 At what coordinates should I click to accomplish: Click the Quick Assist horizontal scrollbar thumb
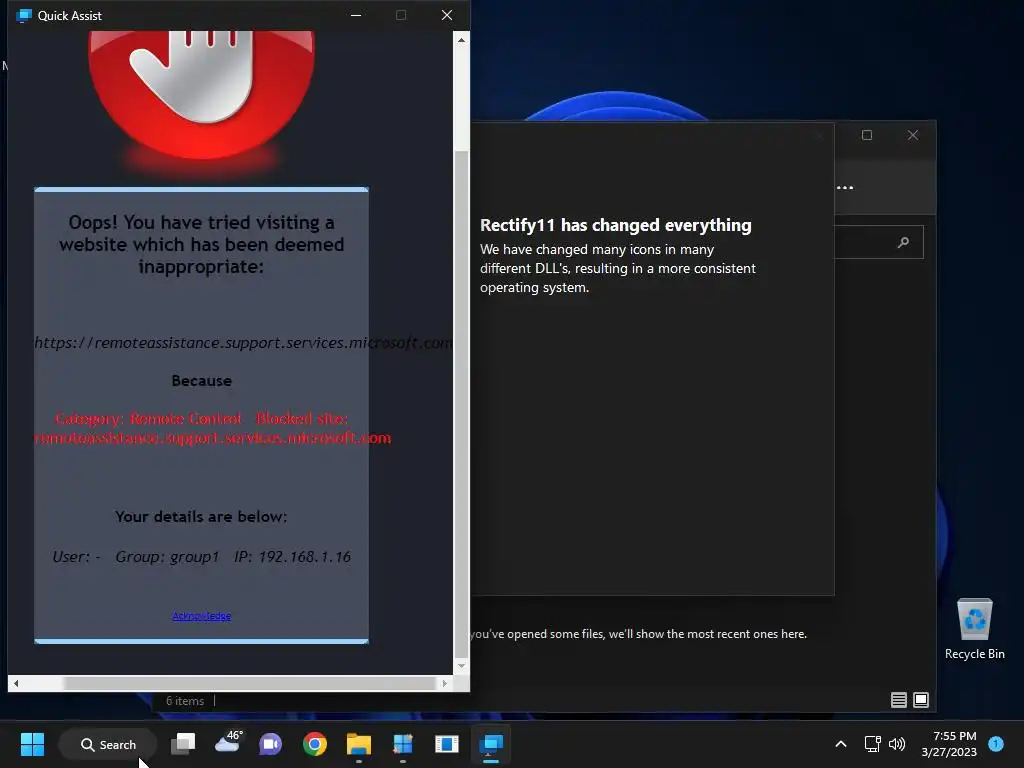point(249,684)
